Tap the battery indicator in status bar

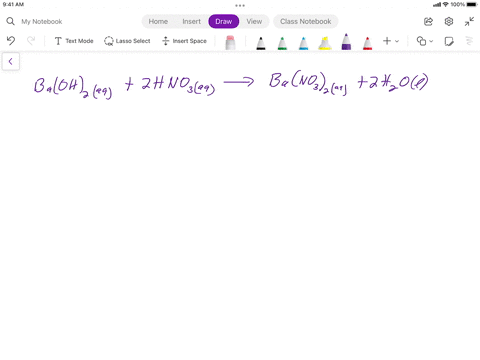coord(472,4)
